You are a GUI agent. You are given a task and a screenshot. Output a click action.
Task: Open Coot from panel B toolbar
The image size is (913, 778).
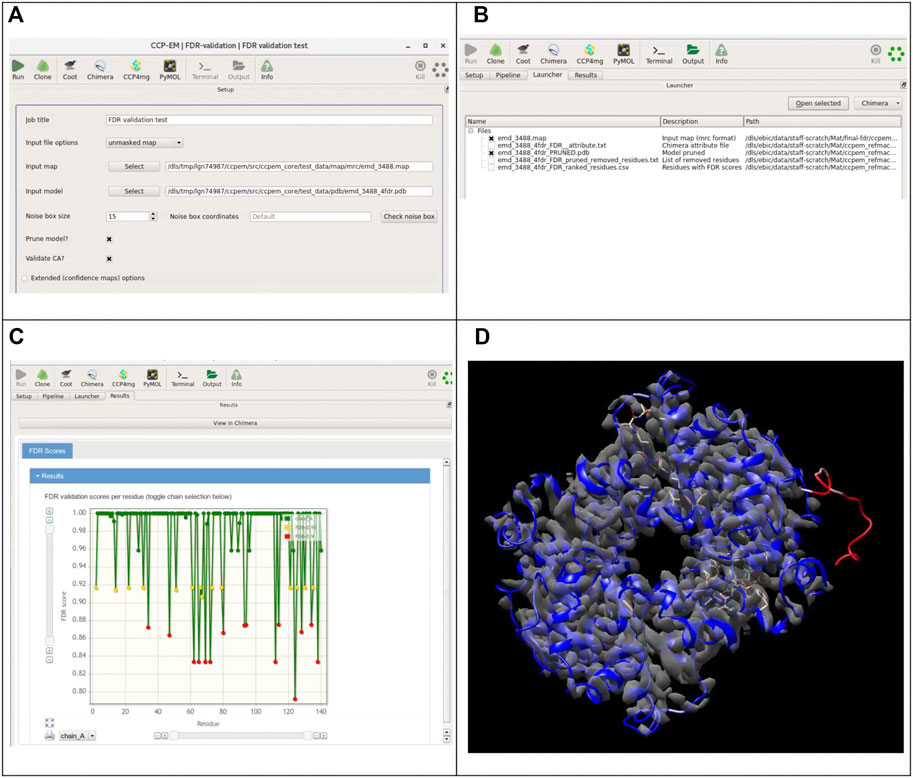(x=523, y=54)
